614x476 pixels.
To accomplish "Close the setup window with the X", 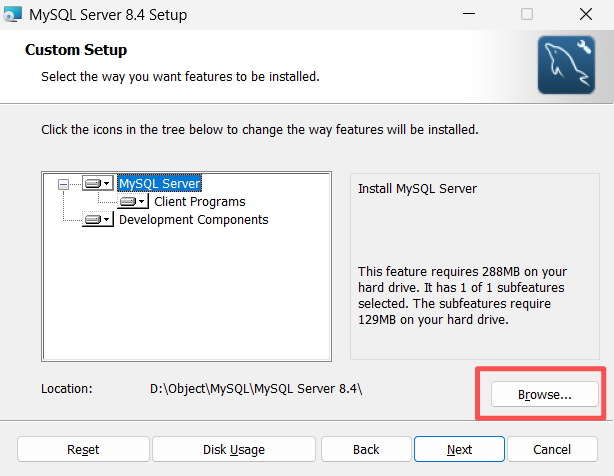I will pos(585,15).
